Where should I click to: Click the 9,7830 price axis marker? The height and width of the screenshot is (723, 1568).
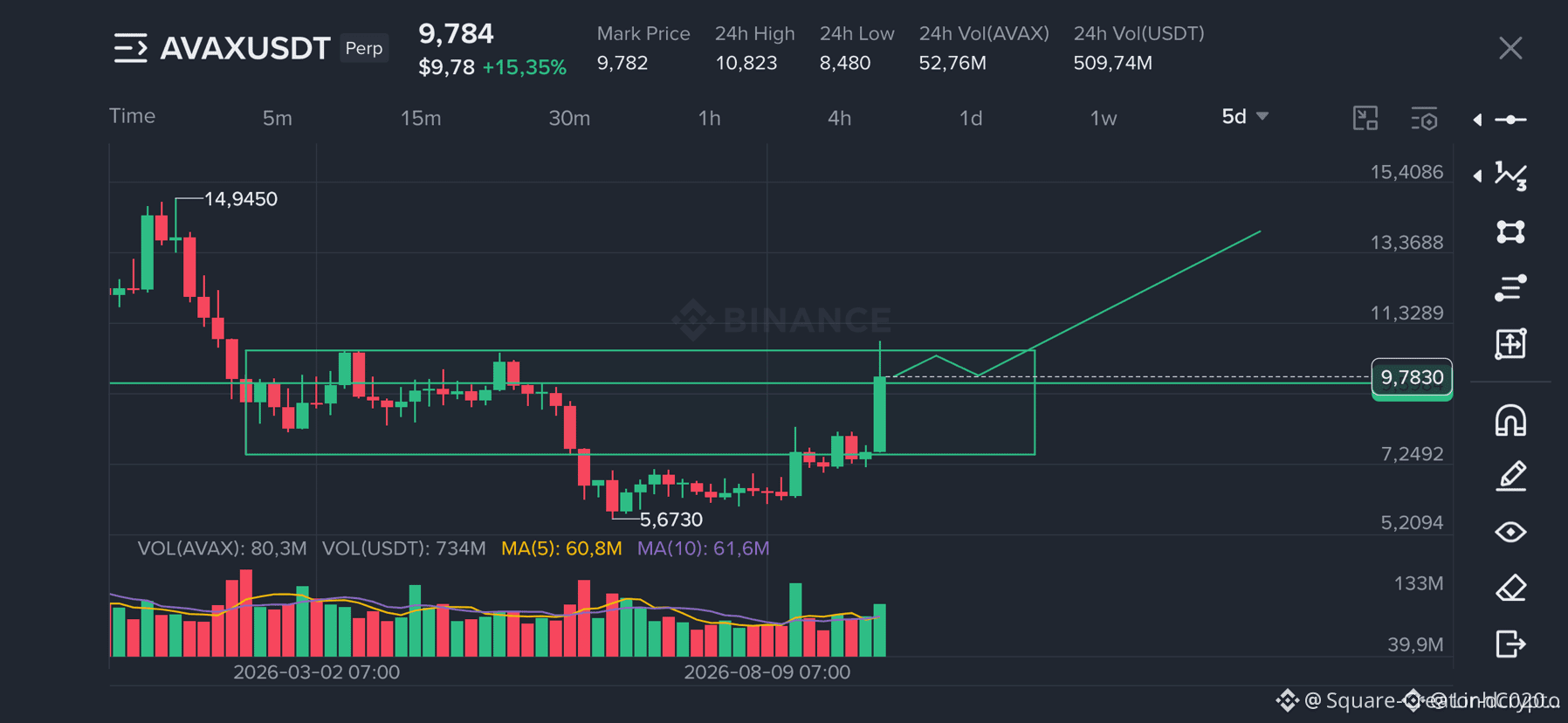pos(1412,378)
